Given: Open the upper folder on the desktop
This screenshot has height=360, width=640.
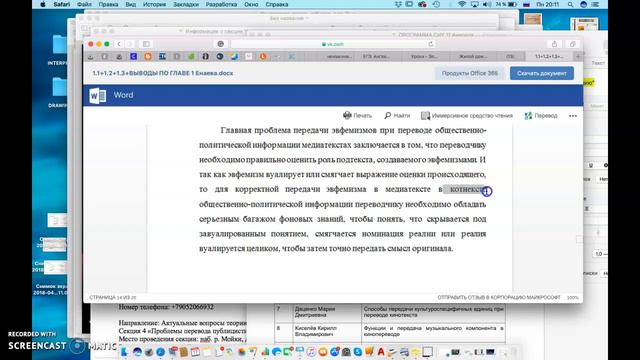Looking at the screenshot, I should (x=60, y=44).
